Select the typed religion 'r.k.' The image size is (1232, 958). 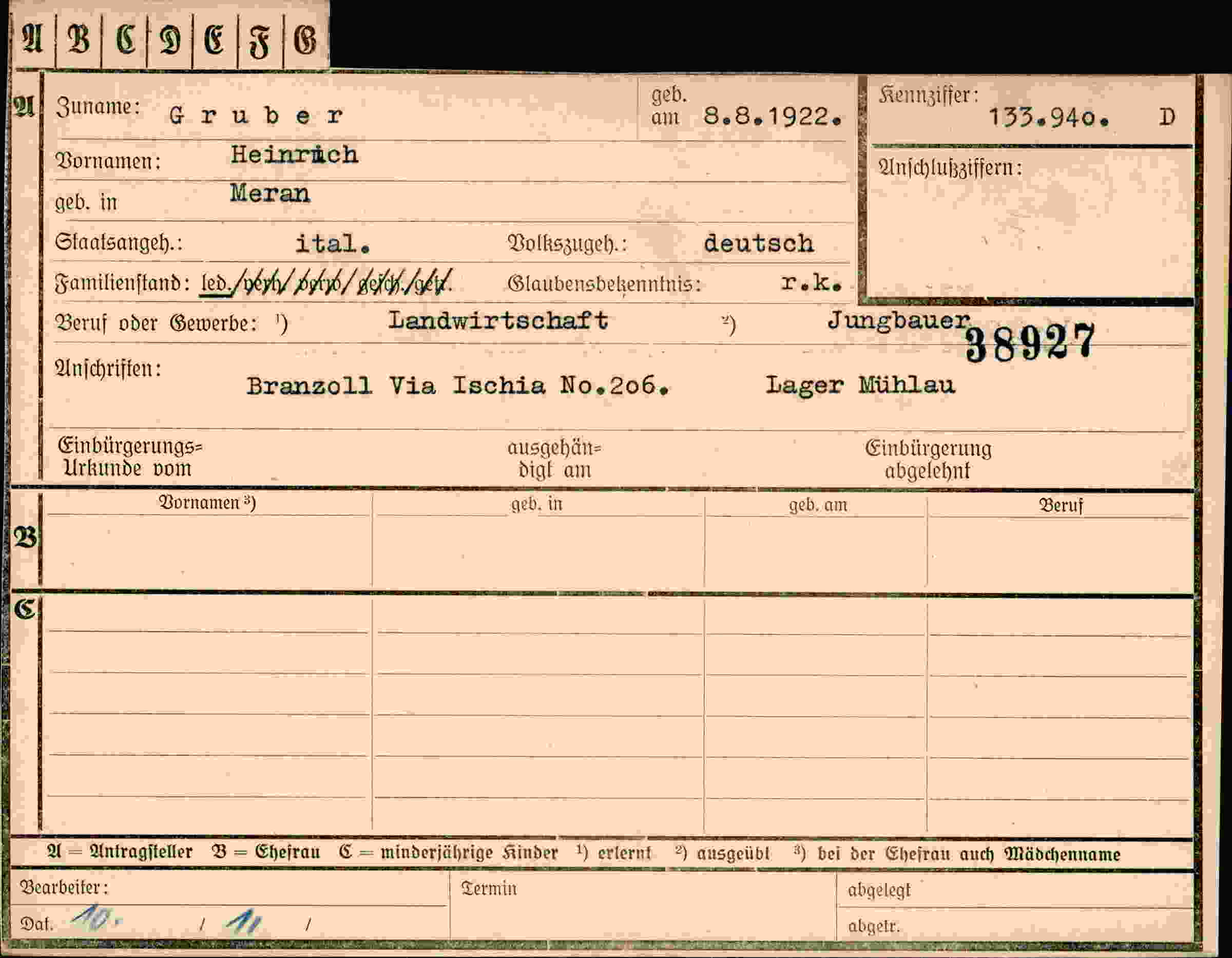[812, 283]
